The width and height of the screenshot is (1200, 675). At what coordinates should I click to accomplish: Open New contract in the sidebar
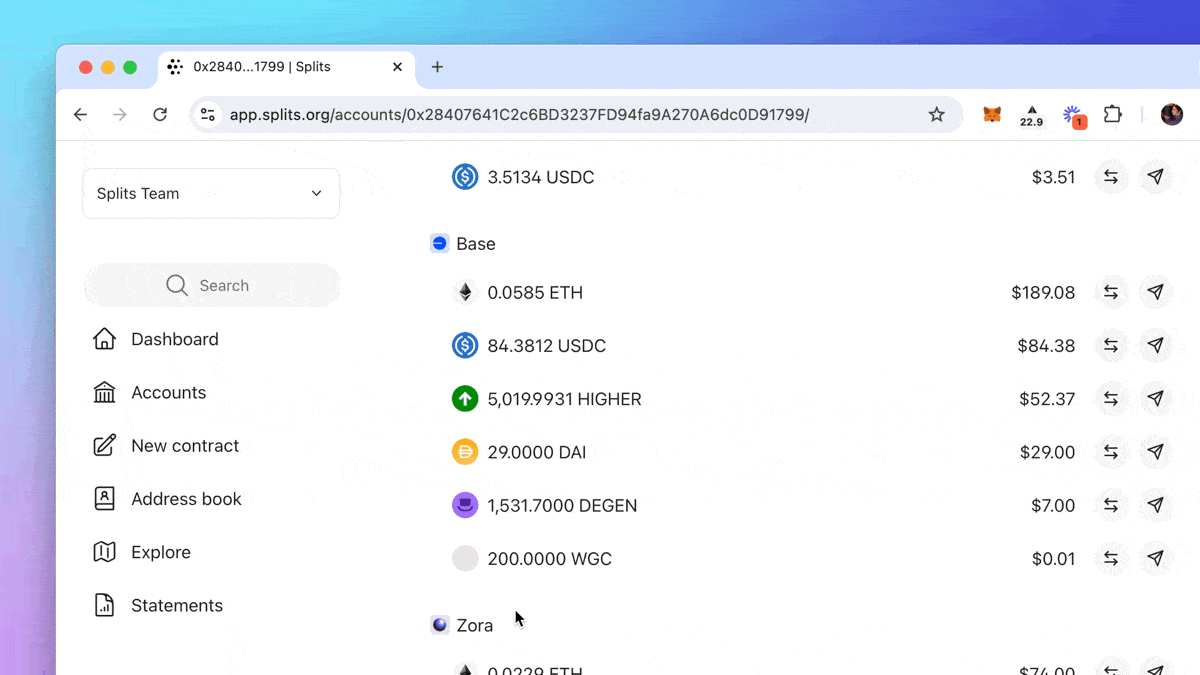(166, 445)
